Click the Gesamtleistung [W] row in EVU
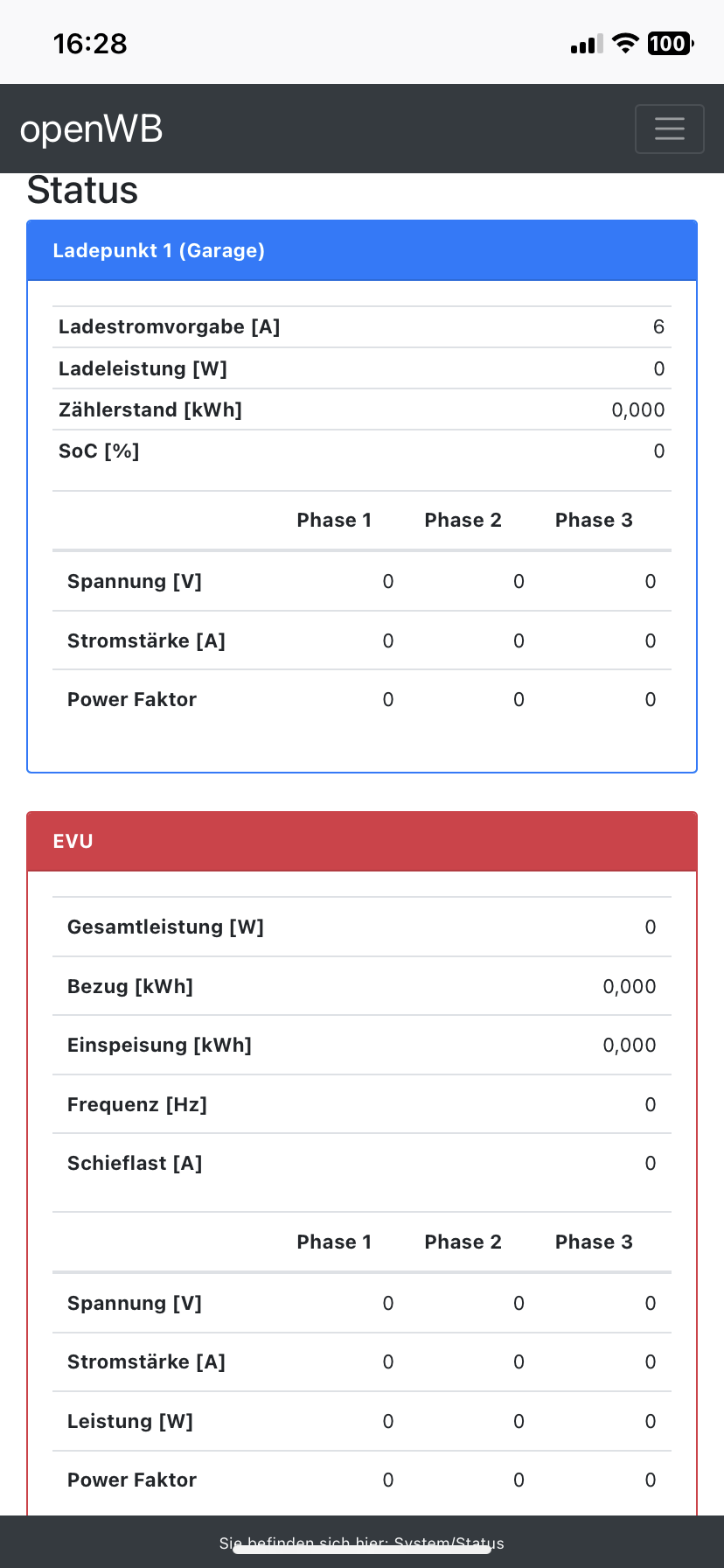This screenshot has width=724, height=1568. point(165,927)
